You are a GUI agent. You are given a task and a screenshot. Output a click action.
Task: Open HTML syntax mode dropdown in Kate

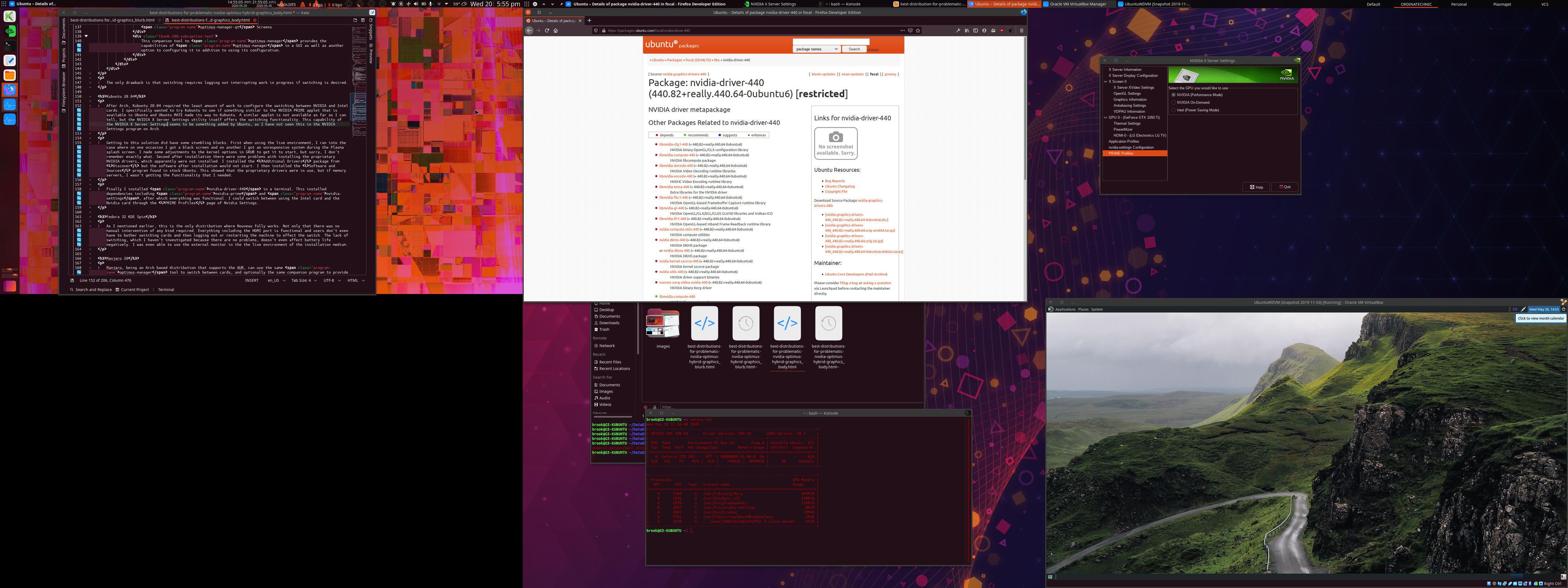[x=356, y=281]
